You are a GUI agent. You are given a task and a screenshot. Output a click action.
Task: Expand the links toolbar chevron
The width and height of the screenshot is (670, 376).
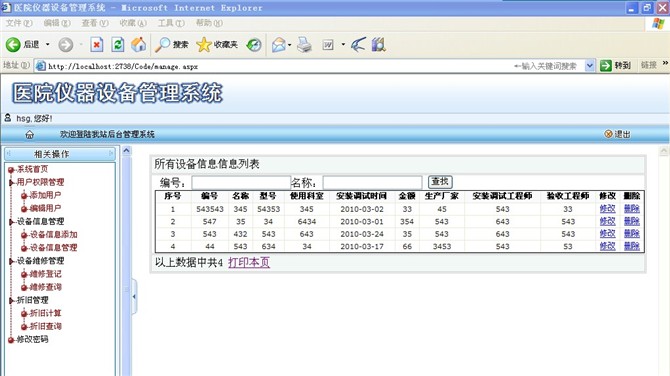click(x=665, y=64)
